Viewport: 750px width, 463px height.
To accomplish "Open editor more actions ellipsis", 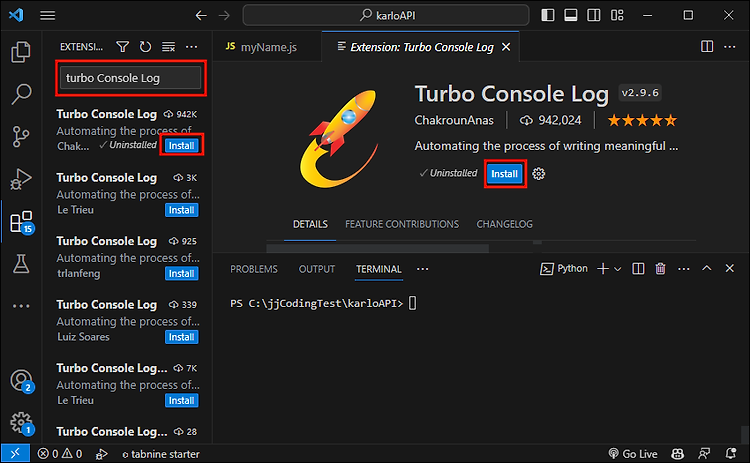I will pyautogui.click(x=729, y=46).
